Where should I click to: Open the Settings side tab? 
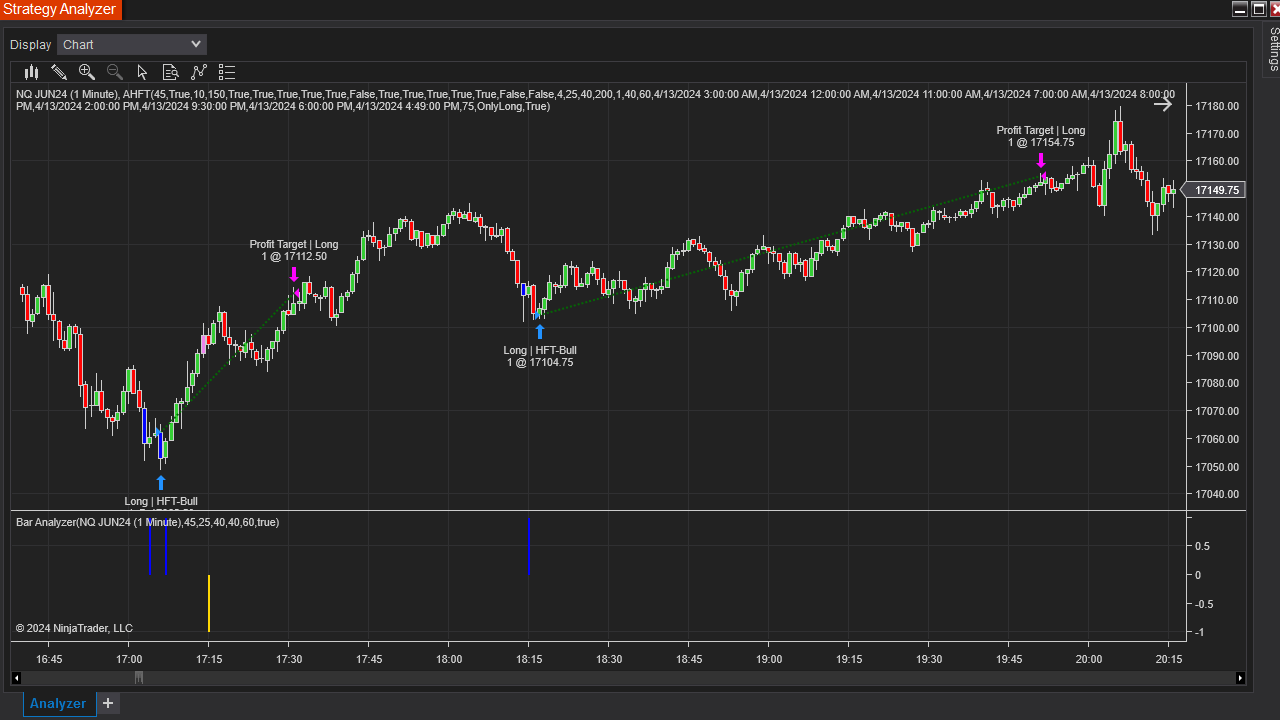1273,49
